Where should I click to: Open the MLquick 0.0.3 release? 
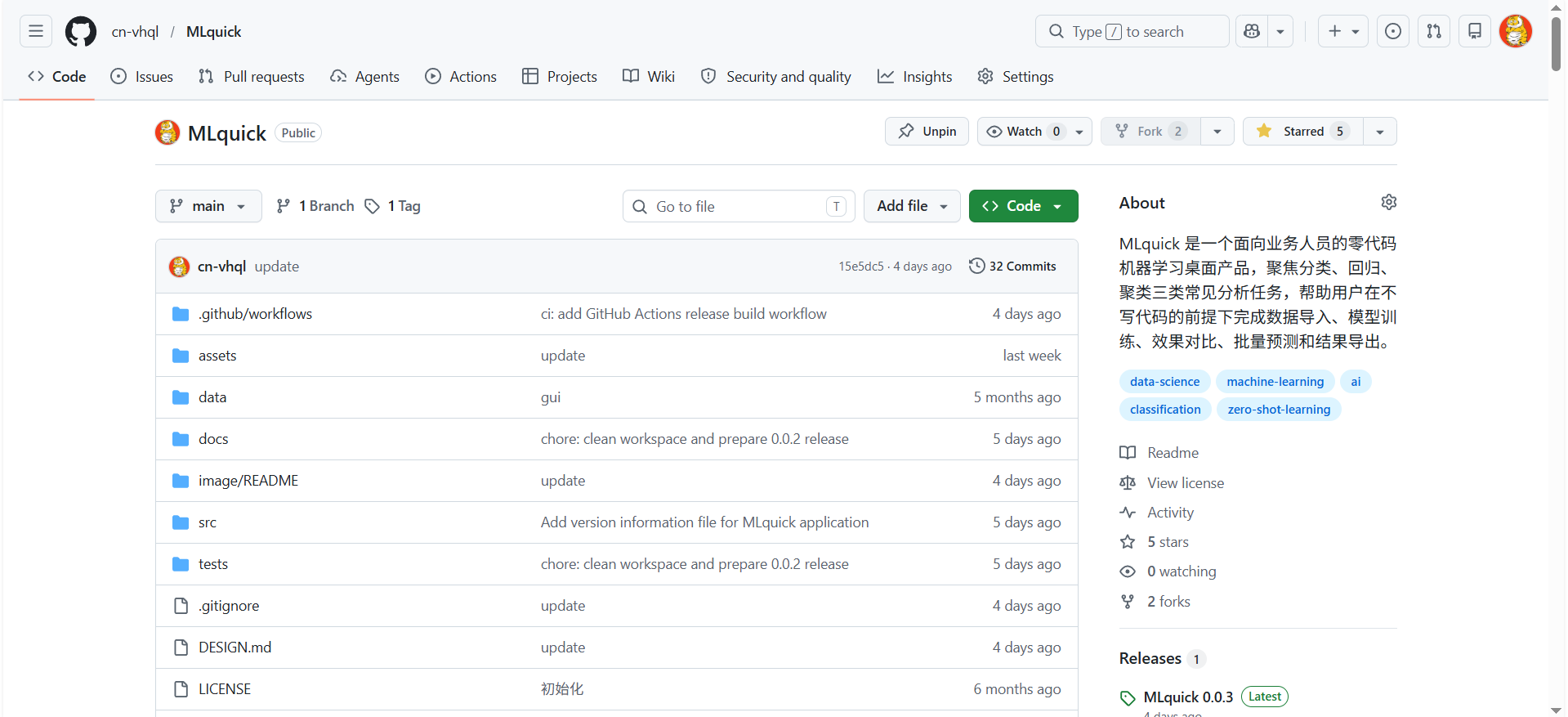tap(1188, 697)
